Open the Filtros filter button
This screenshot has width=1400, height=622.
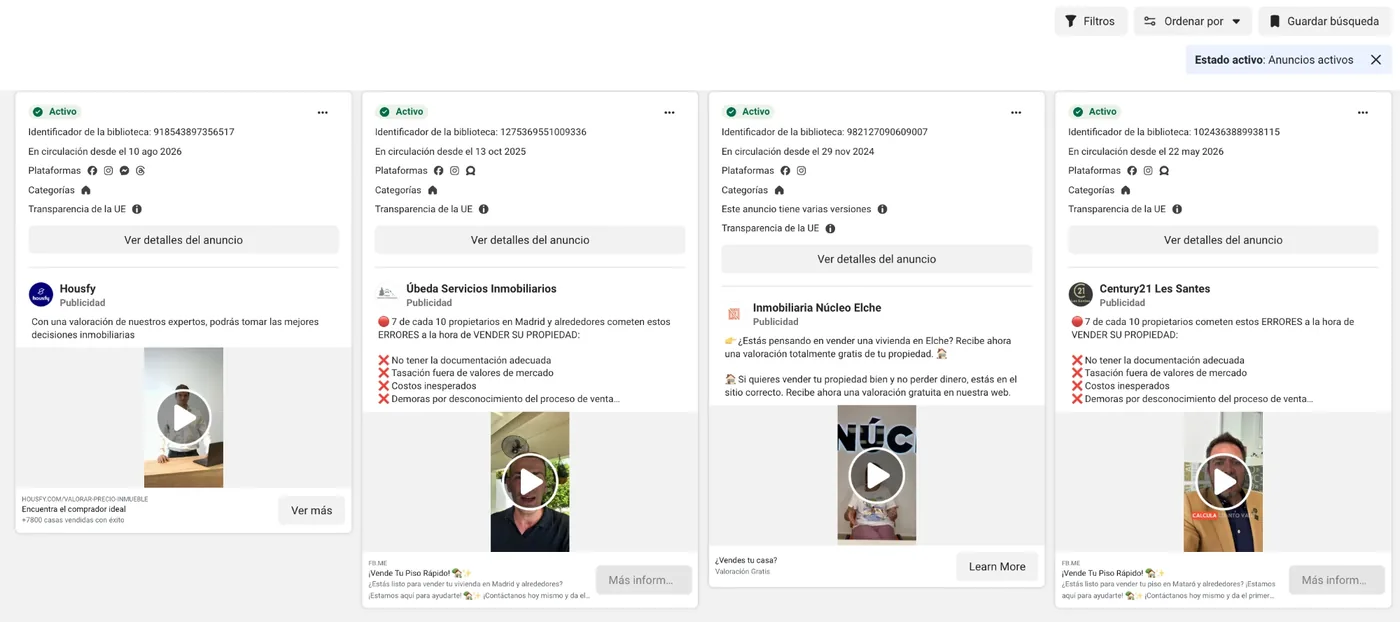pos(1091,21)
